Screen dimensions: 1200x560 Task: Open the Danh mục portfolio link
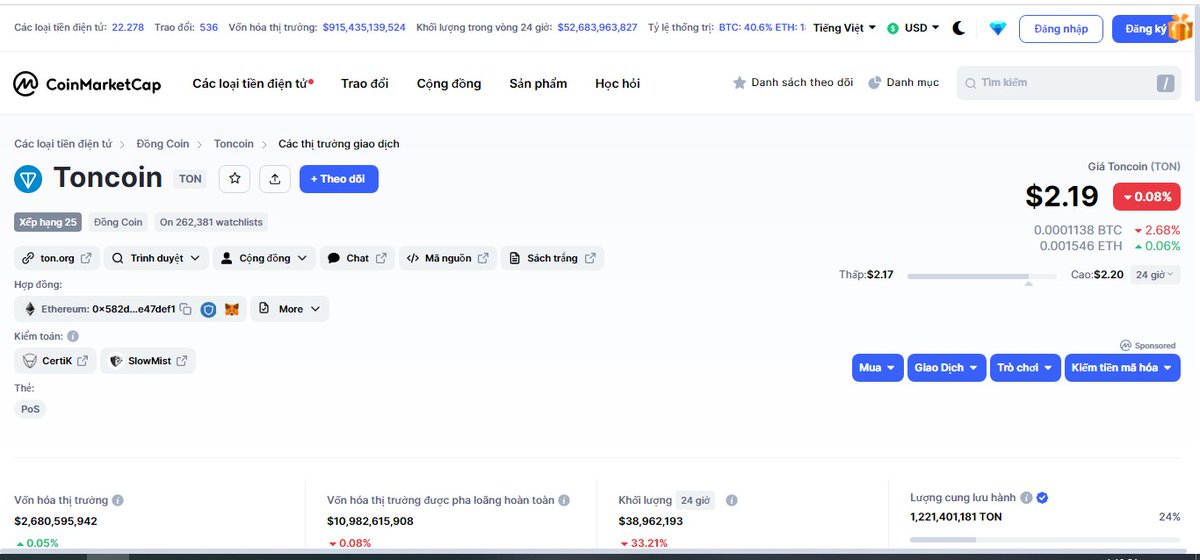pyautogui.click(x=904, y=82)
